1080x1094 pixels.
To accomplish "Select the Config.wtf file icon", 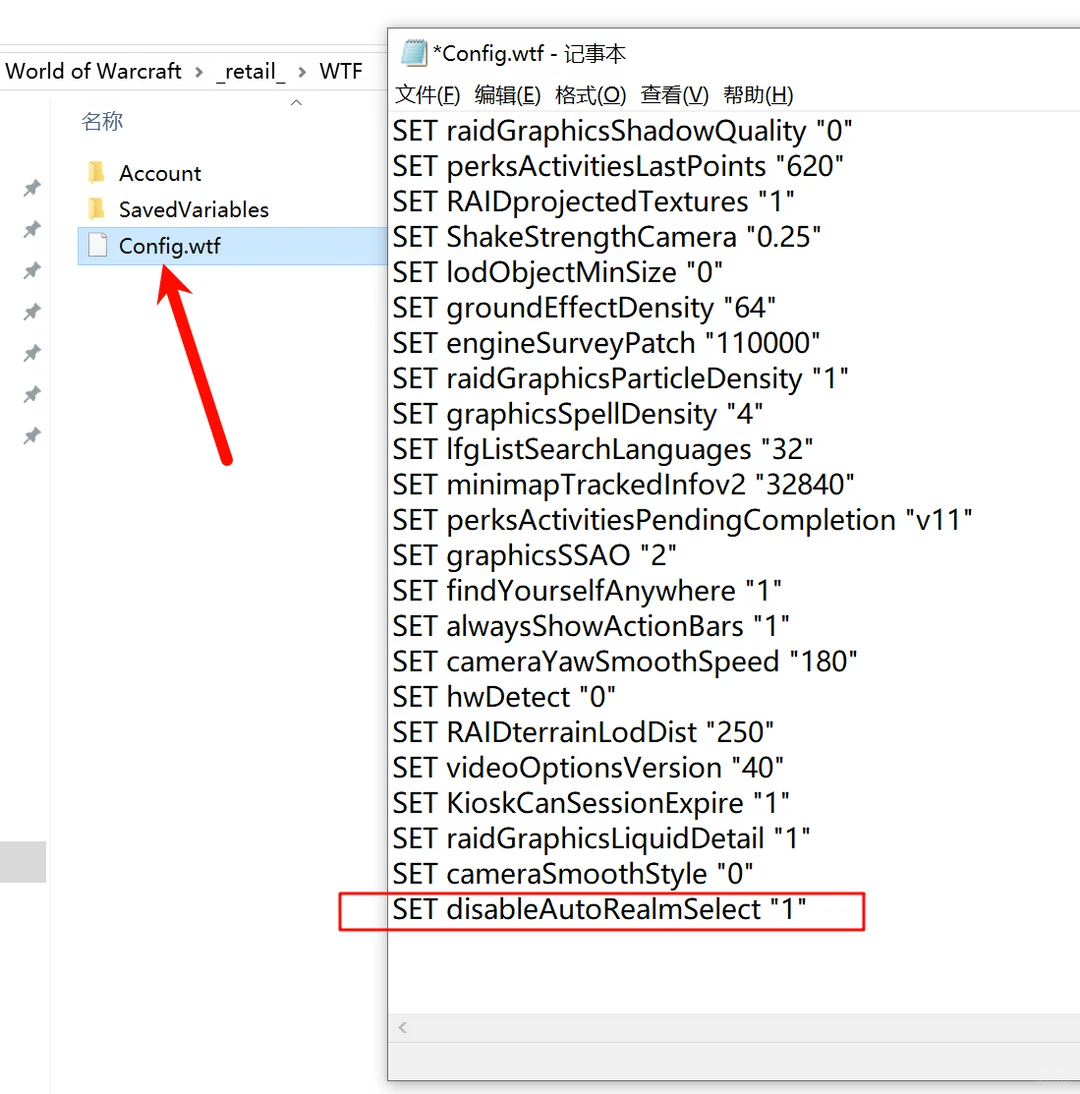I will point(98,245).
